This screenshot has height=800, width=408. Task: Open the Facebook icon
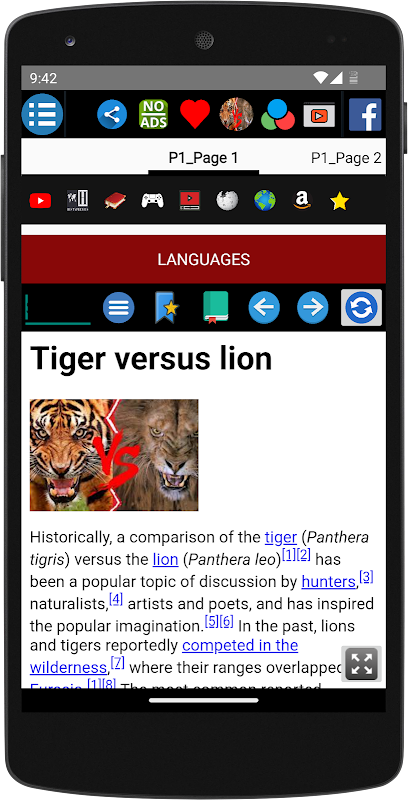(x=365, y=114)
